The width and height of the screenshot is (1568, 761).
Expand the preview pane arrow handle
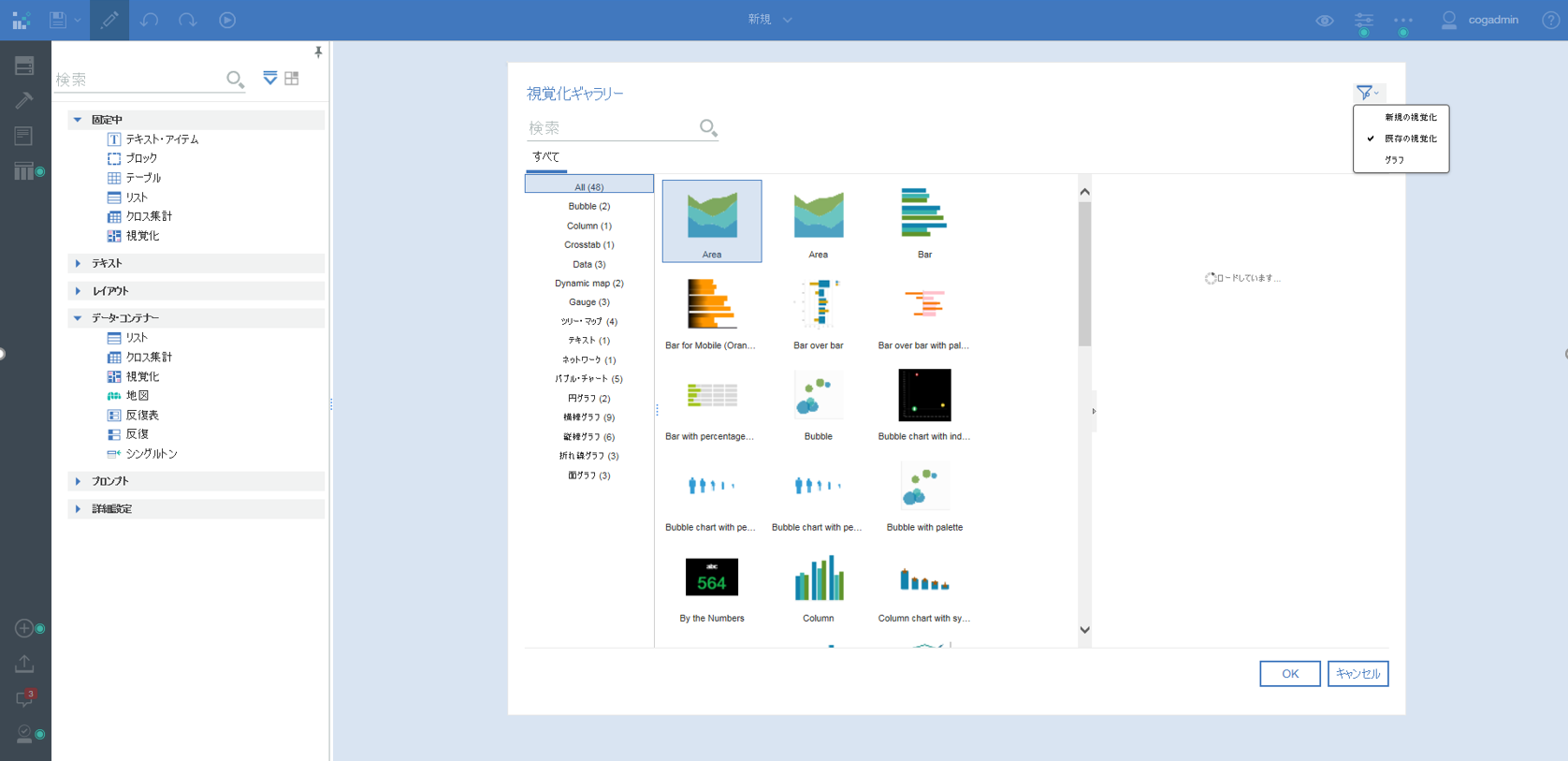(x=1095, y=411)
